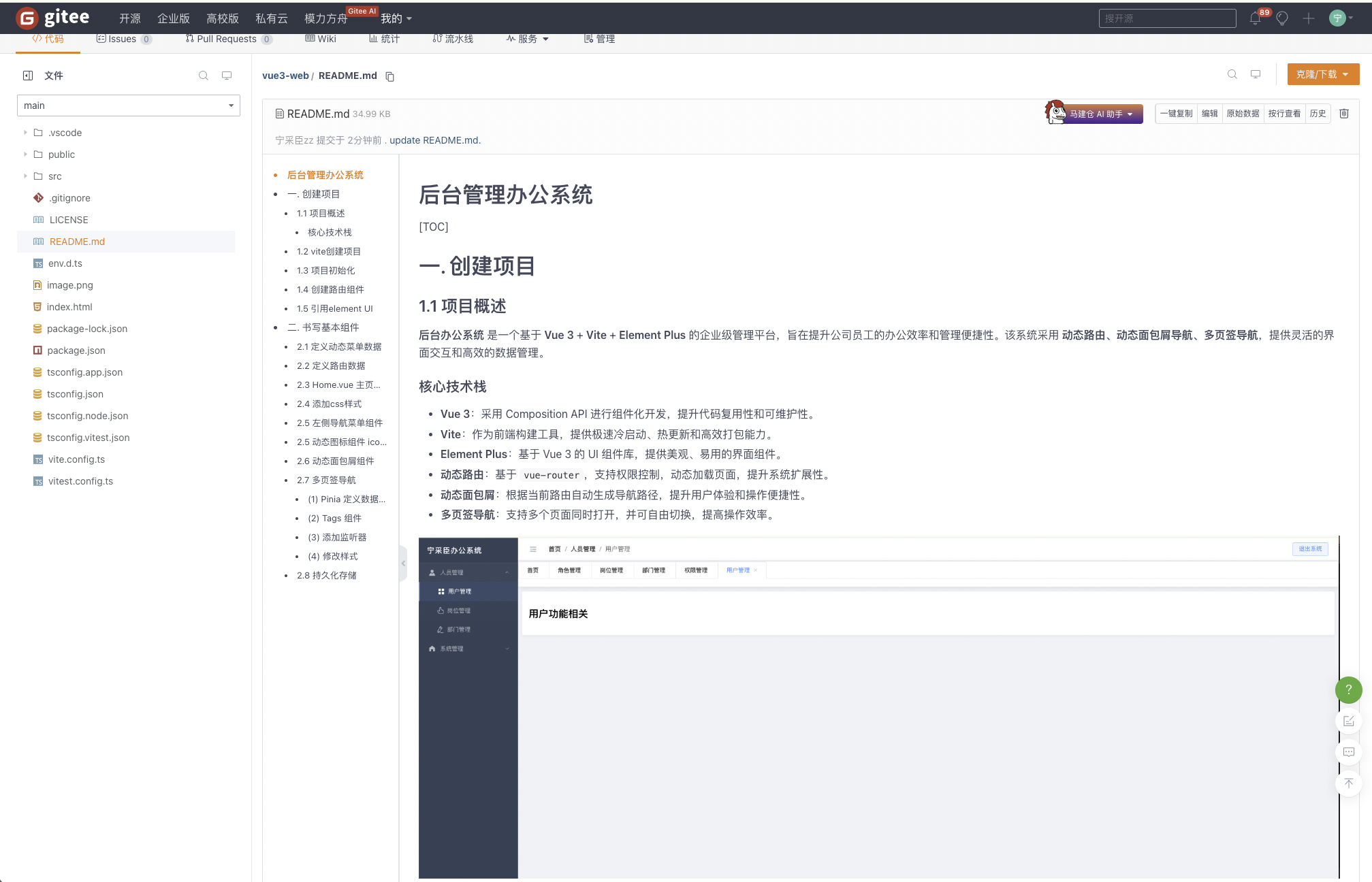Click the 搜开源 search field
Screen dimensions: 1372x882
click(1167, 18)
